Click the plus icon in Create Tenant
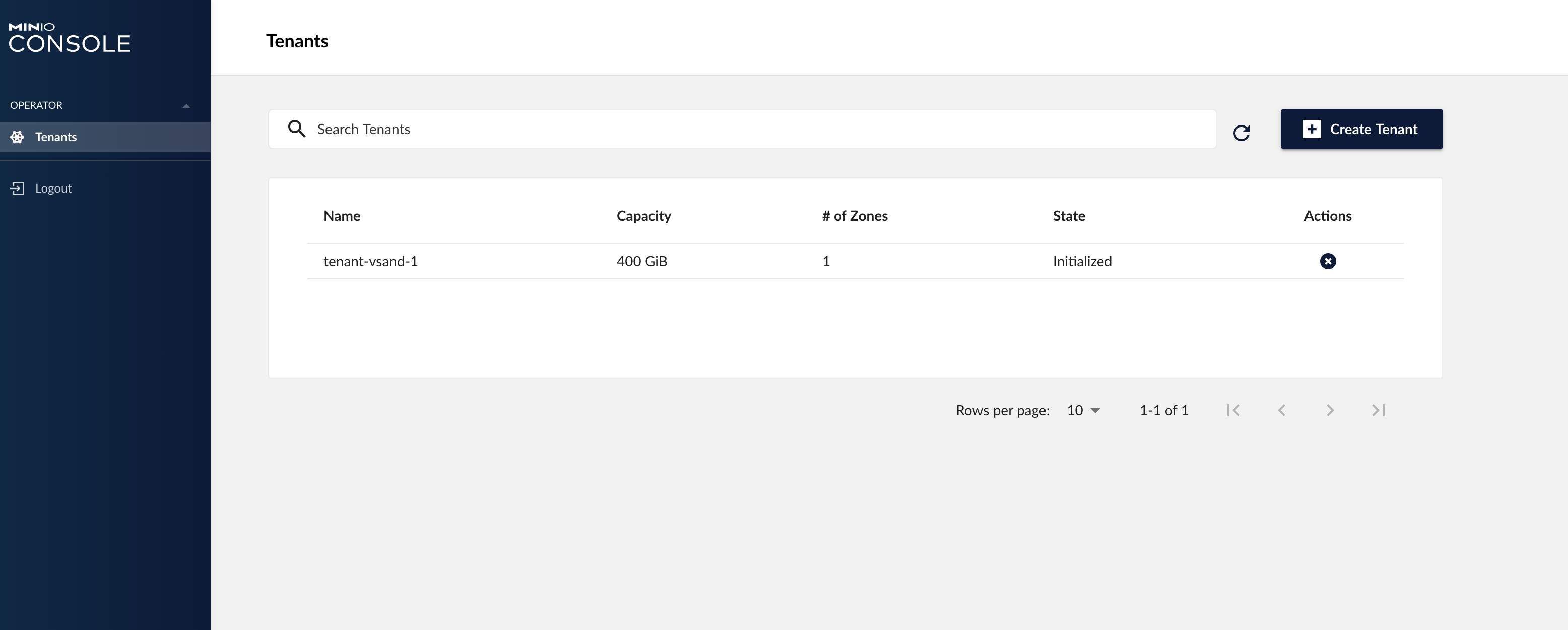The image size is (1568, 630). (x=1311, y=129)
